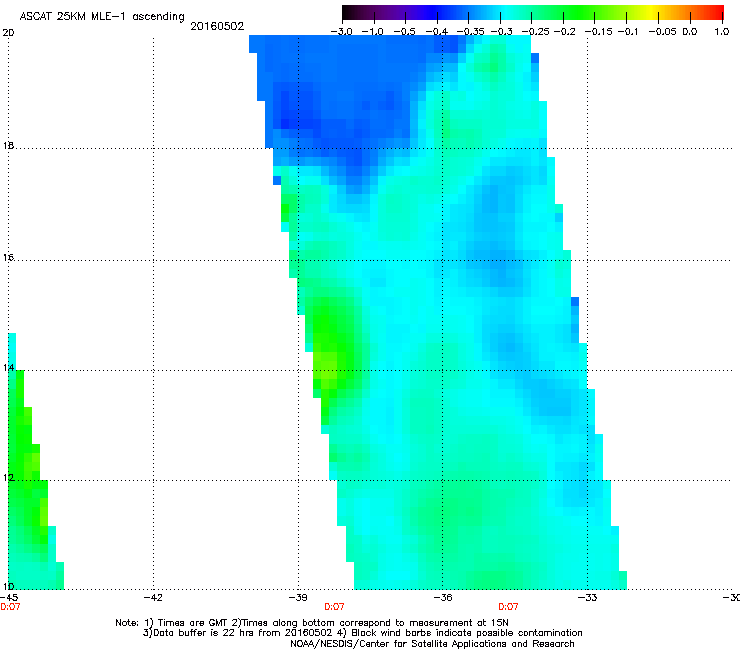
Task: Click the black end of the color scale bar
Action: [x=350, y=13]
